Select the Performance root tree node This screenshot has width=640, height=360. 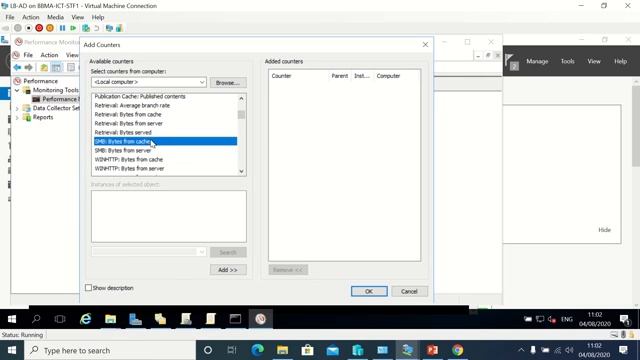click(x=40, y=81)
